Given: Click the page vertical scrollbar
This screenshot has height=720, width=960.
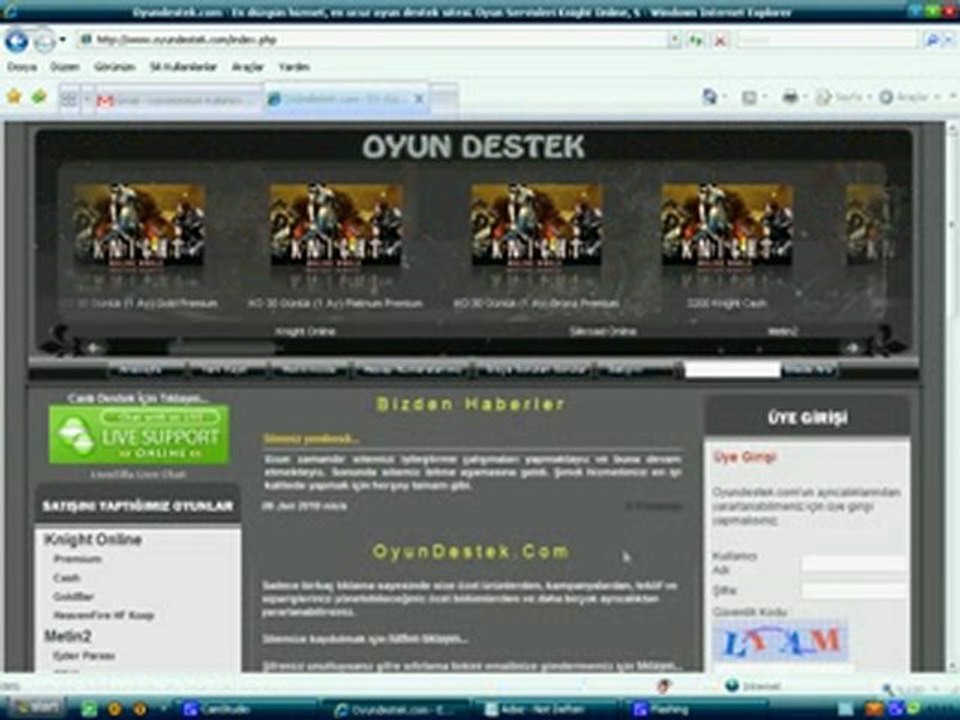Looking at the screenshot, I should [x=952, y=396].
